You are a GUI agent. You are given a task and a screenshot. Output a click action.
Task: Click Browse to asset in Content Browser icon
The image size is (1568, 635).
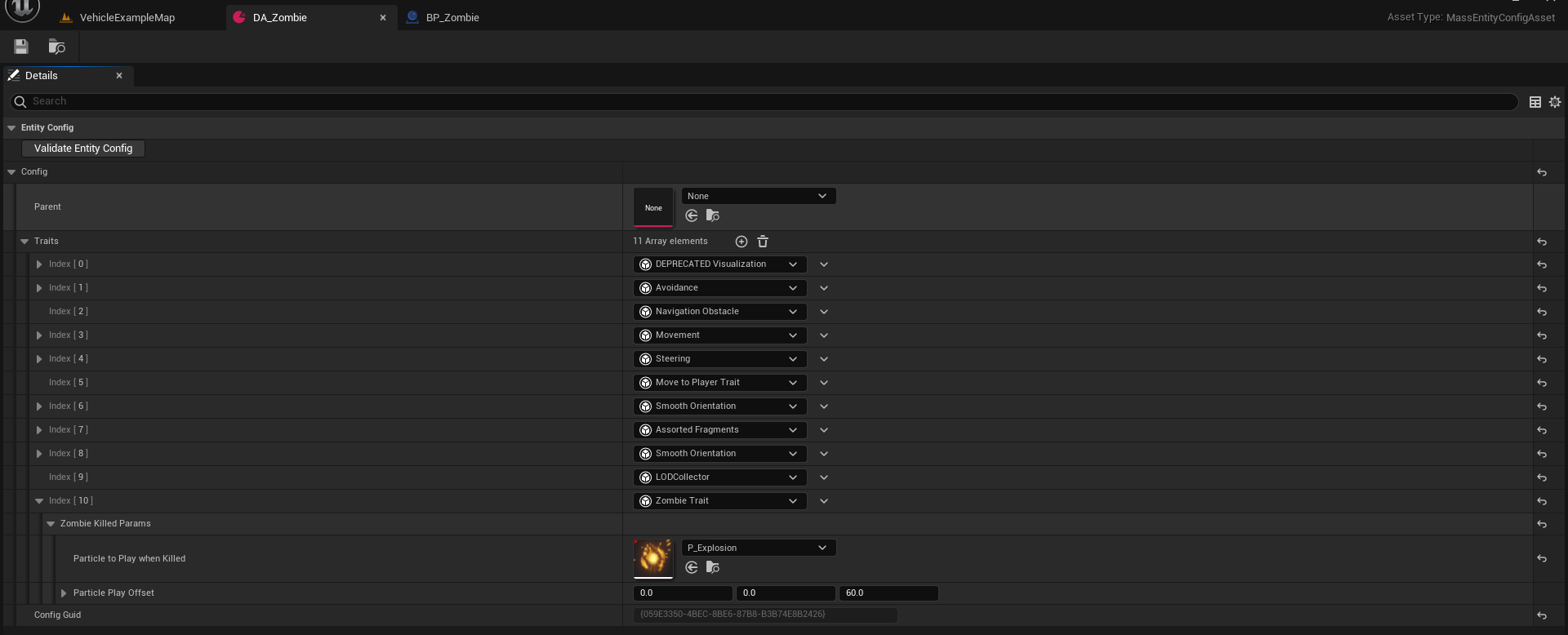pyautogui.click(x=56, y=47)
